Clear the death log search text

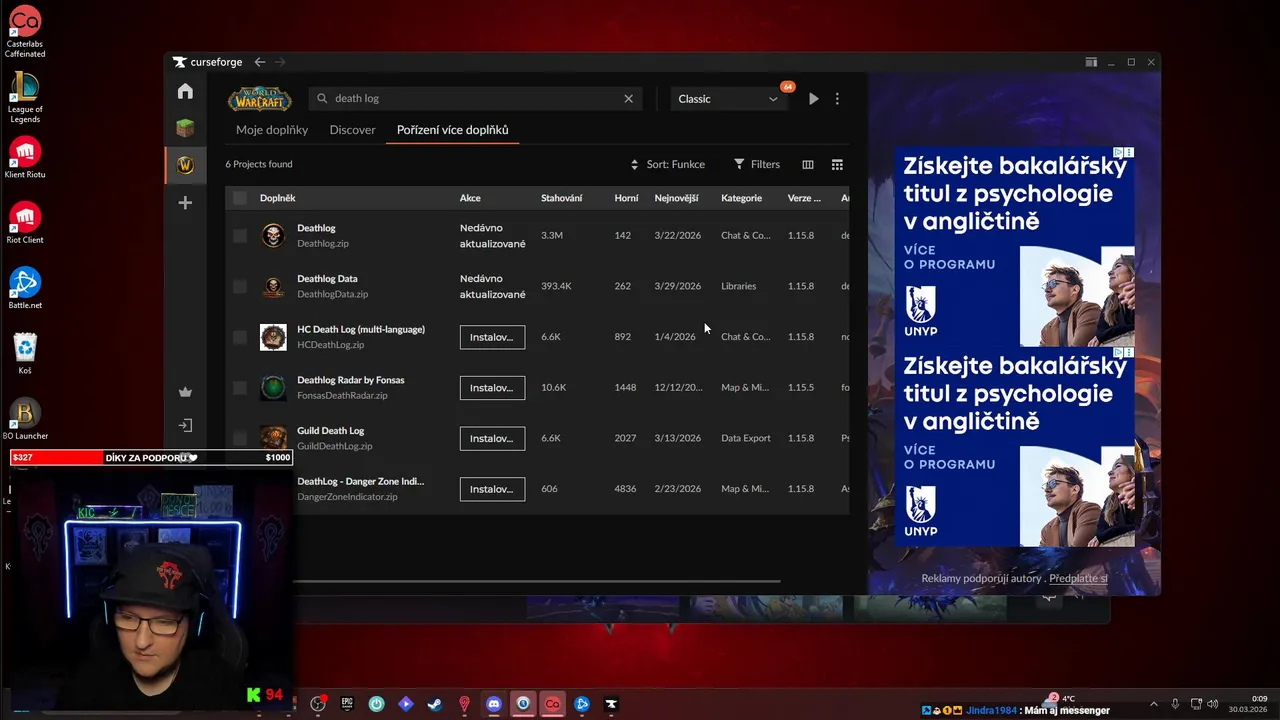628,99
